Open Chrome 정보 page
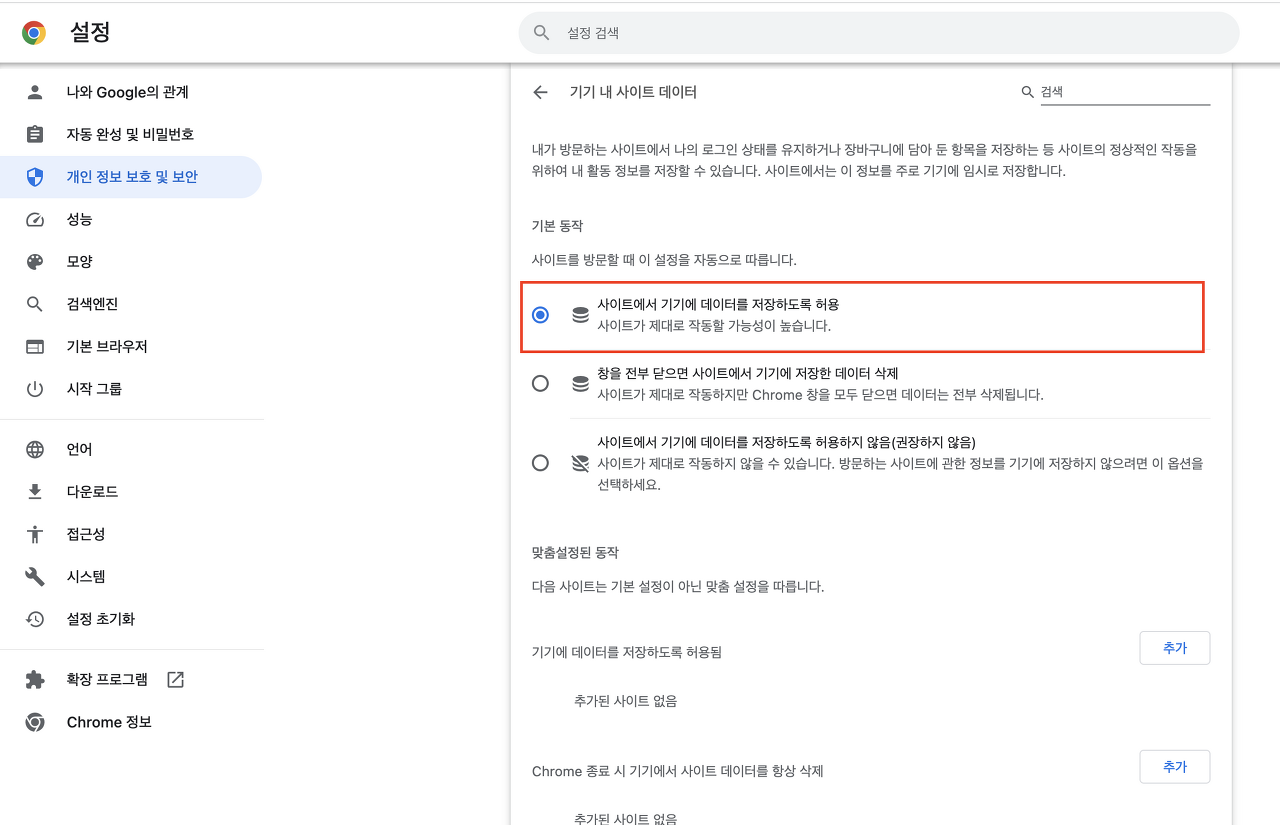 [131, 722]
